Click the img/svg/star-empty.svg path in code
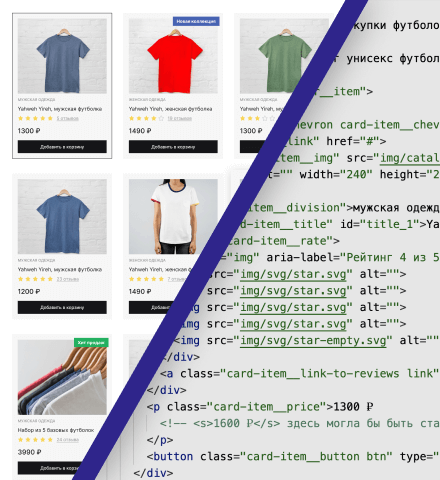Screen dimensions: 440x480 click(x=313, y=341)
